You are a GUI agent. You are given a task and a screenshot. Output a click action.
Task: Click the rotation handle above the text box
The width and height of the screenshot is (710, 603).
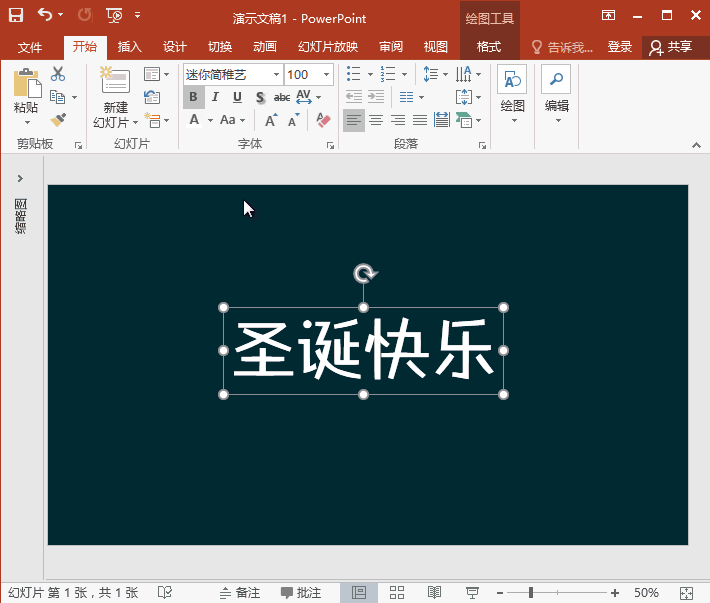365,274
